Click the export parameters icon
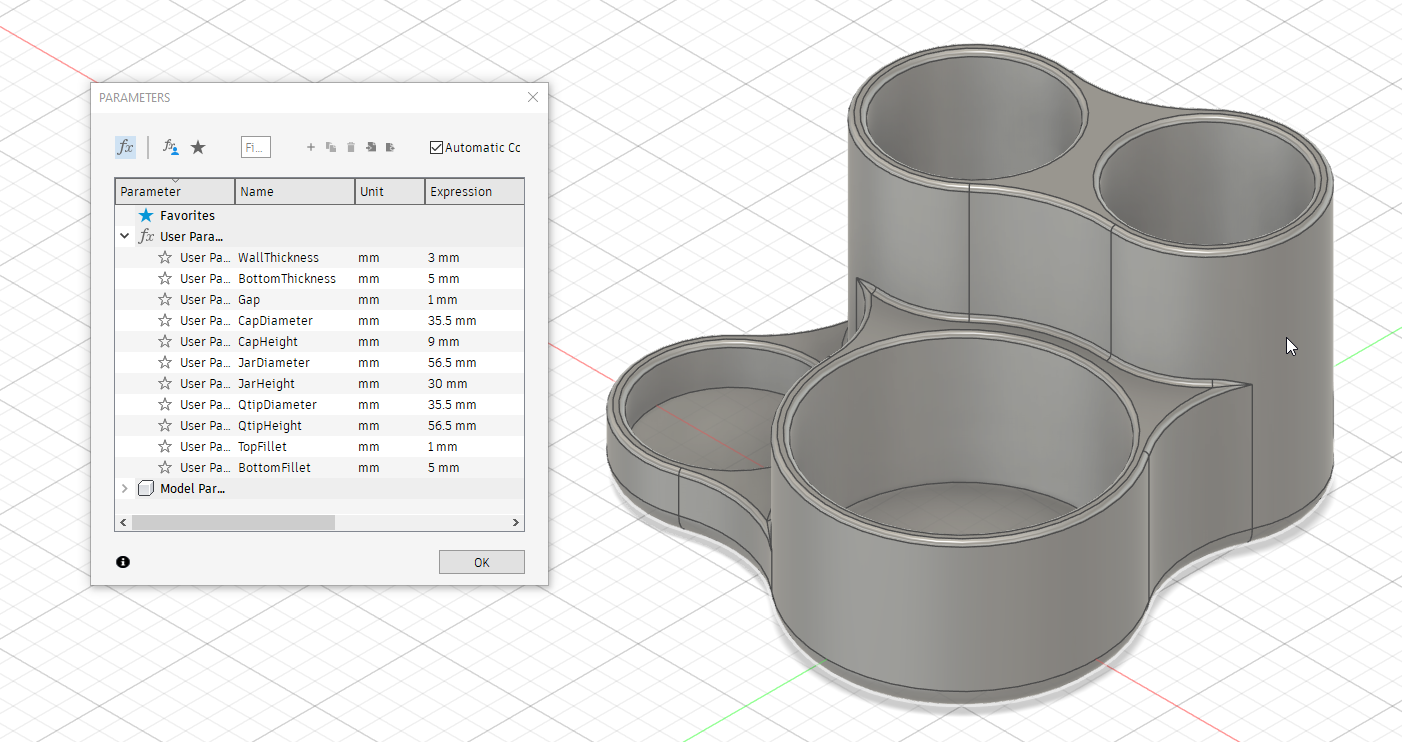Viewport: 1402px width, 742px height. click(x=390, y=147)
